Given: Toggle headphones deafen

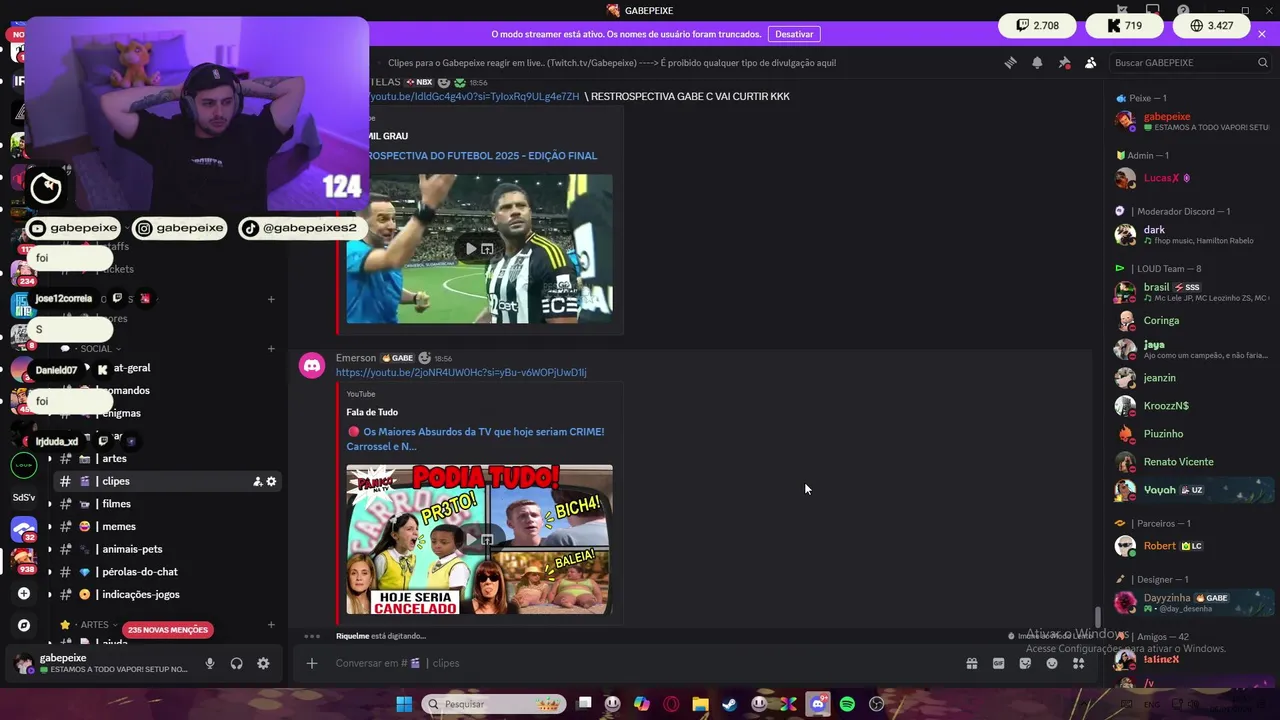Looking at the screenshot, I should pos(237,663).
